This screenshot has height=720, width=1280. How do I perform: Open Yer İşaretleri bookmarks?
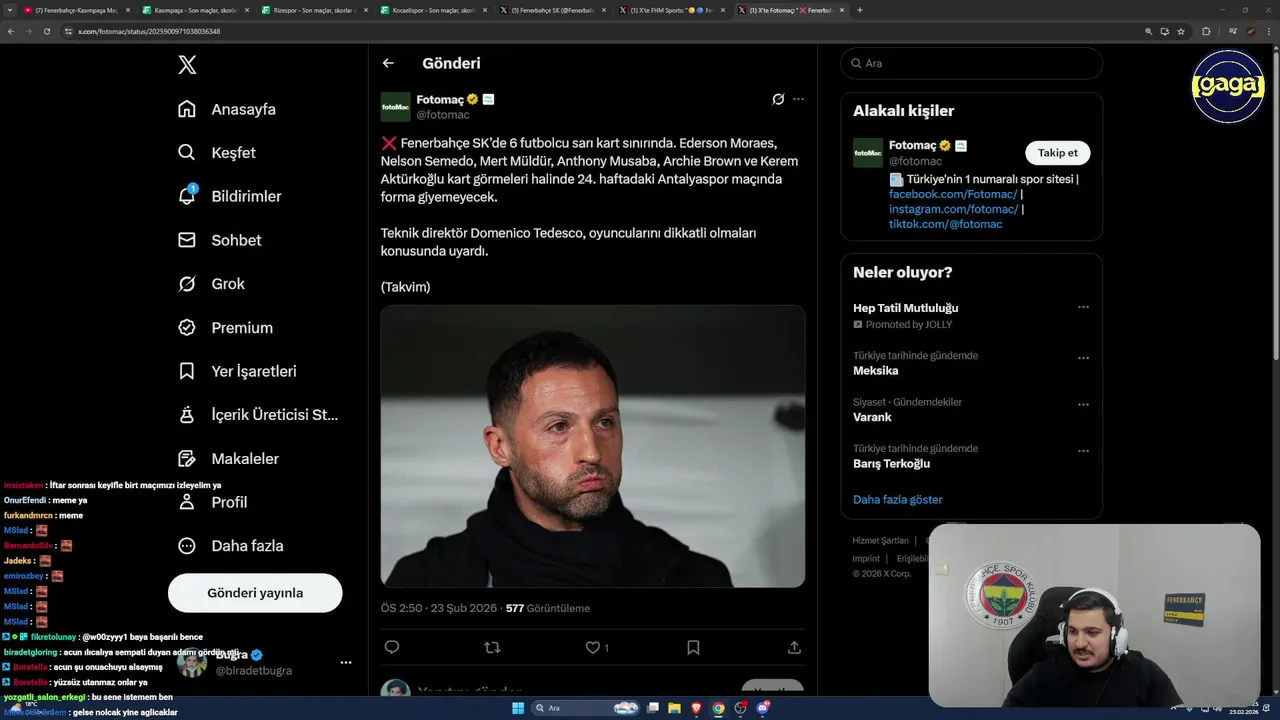pyautogui.click(x=237, y=371)
